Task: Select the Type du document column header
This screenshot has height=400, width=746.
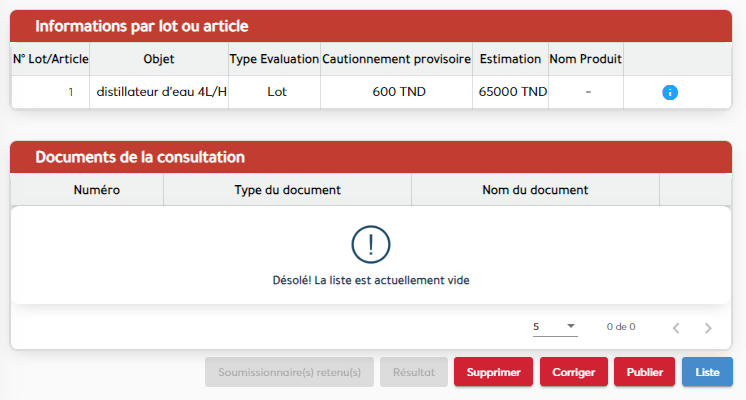Action: click(287, 189)
